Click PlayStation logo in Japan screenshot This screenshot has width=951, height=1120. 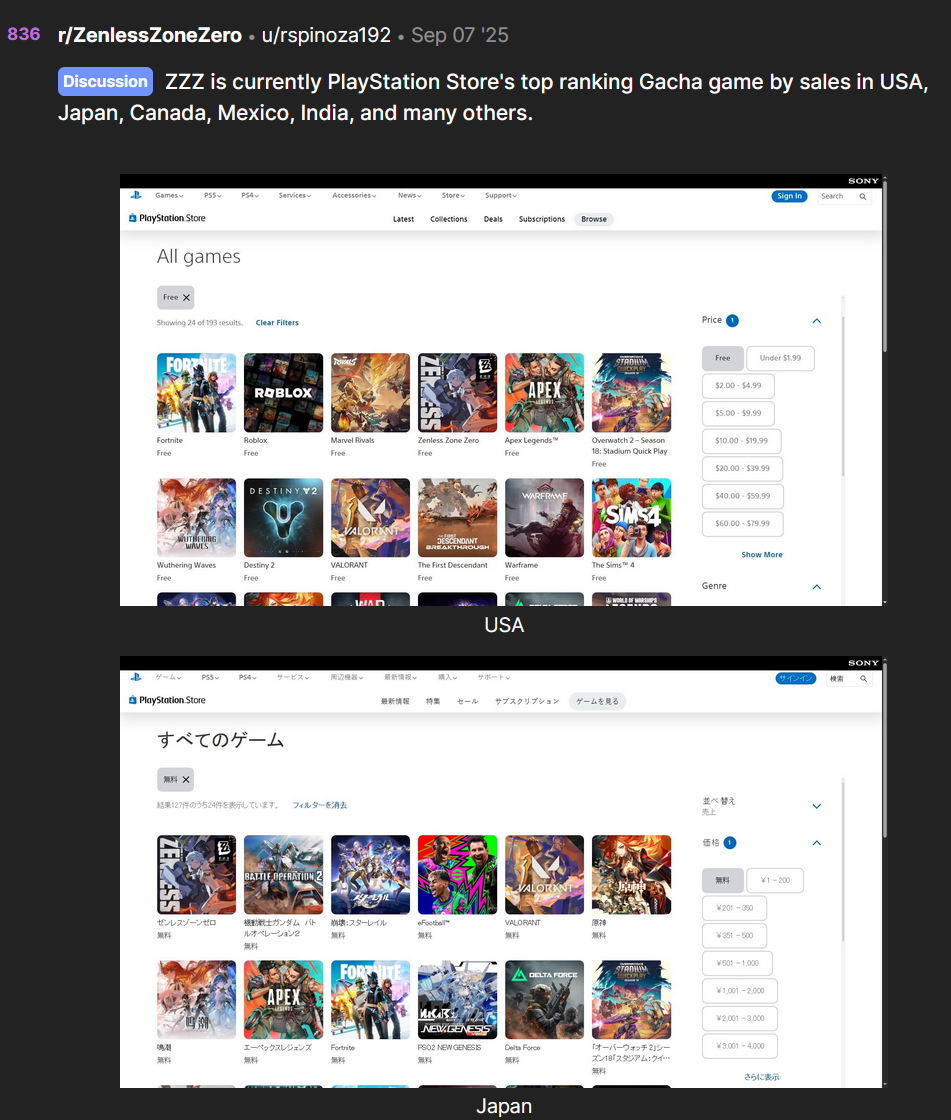click(x=136, y=677)
